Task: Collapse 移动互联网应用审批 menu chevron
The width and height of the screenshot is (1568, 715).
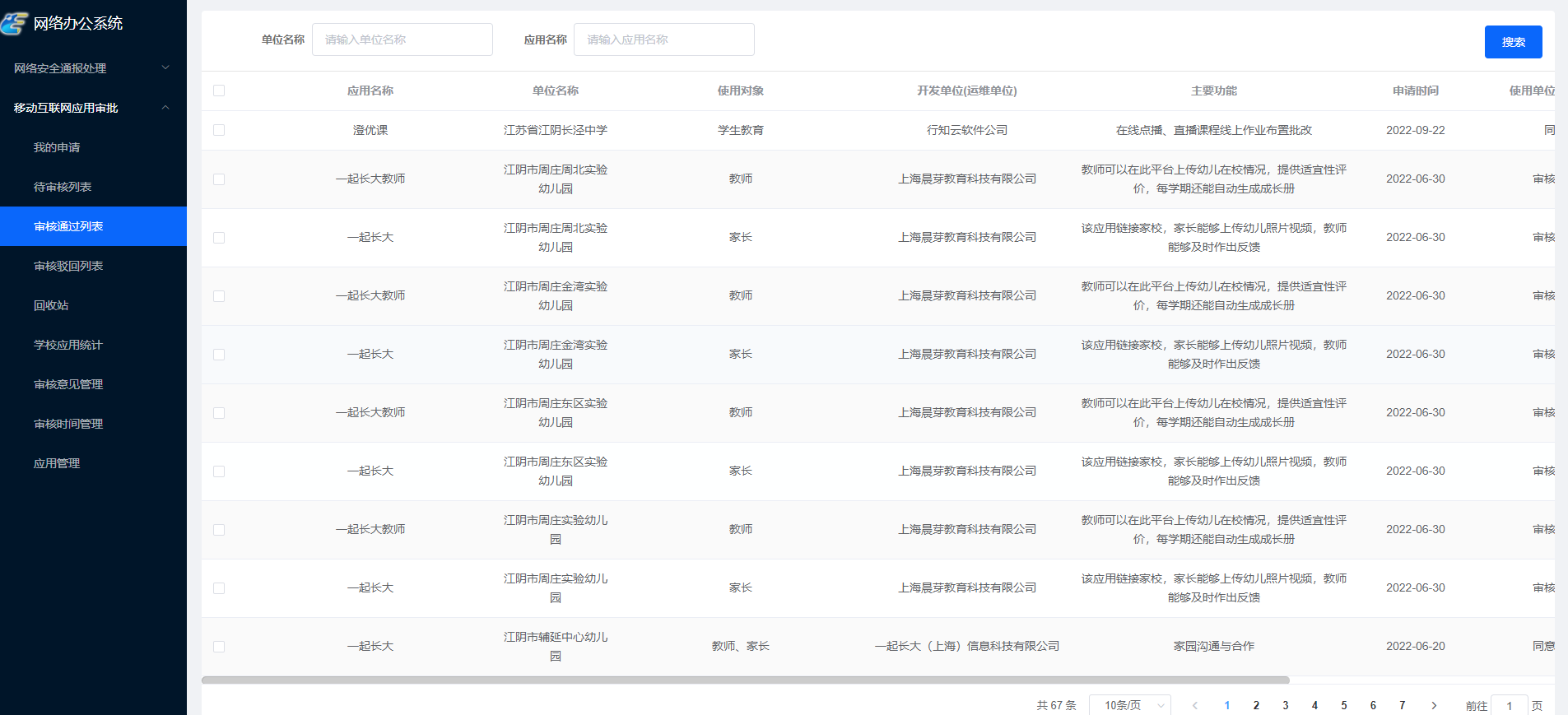Action: coord(165,107)
